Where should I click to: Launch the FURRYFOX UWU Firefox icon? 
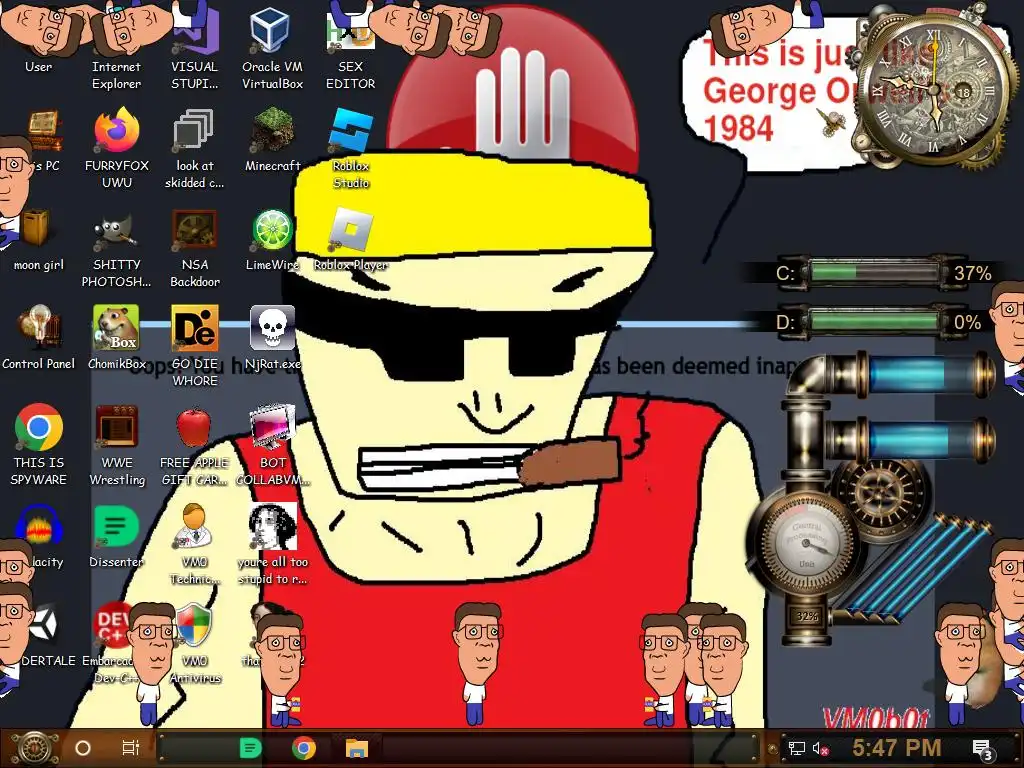pos(116,147)
